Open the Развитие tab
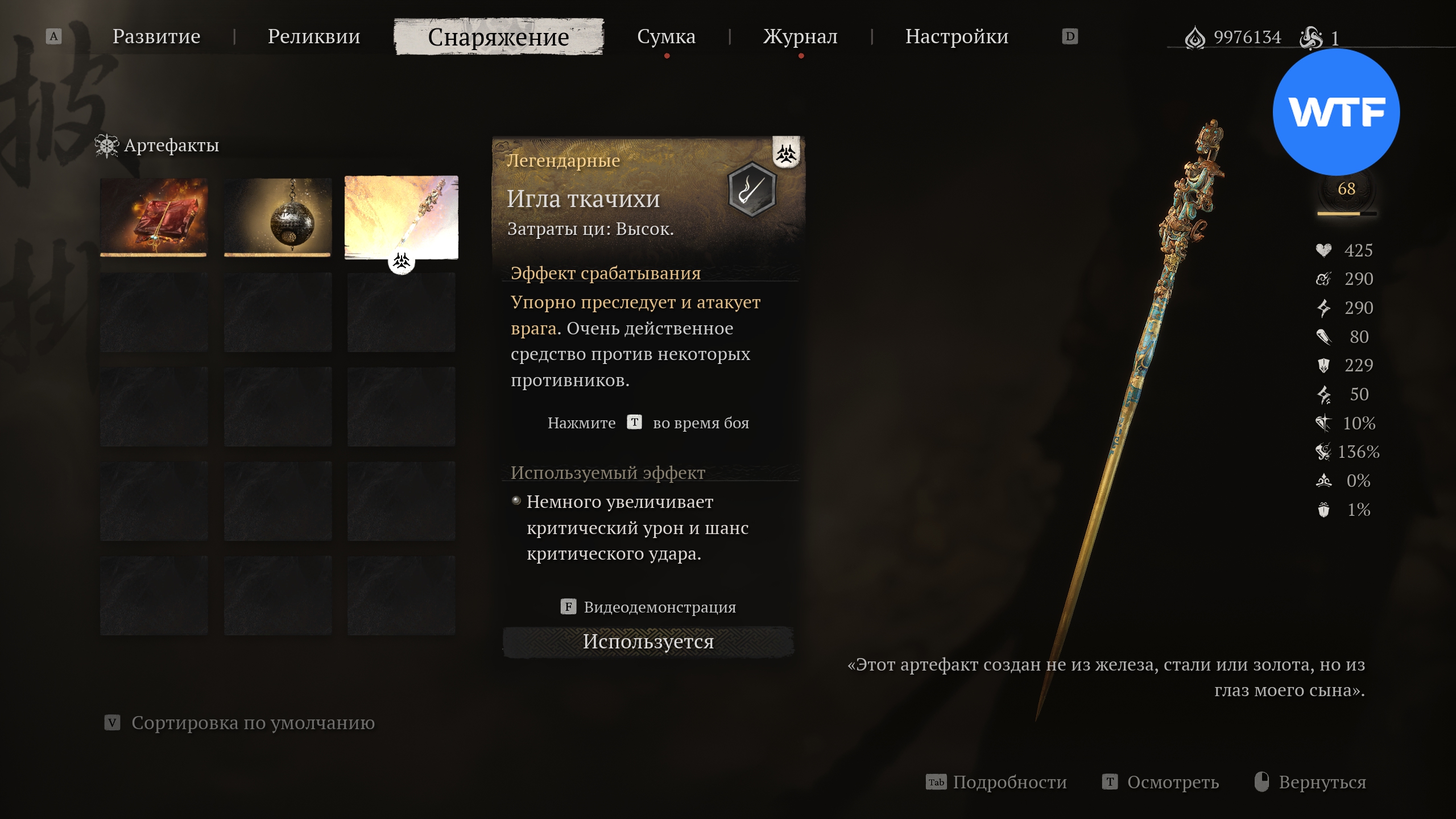Image resolution: width=1456 pixels, height=819 pixels. tap(156, 36)
